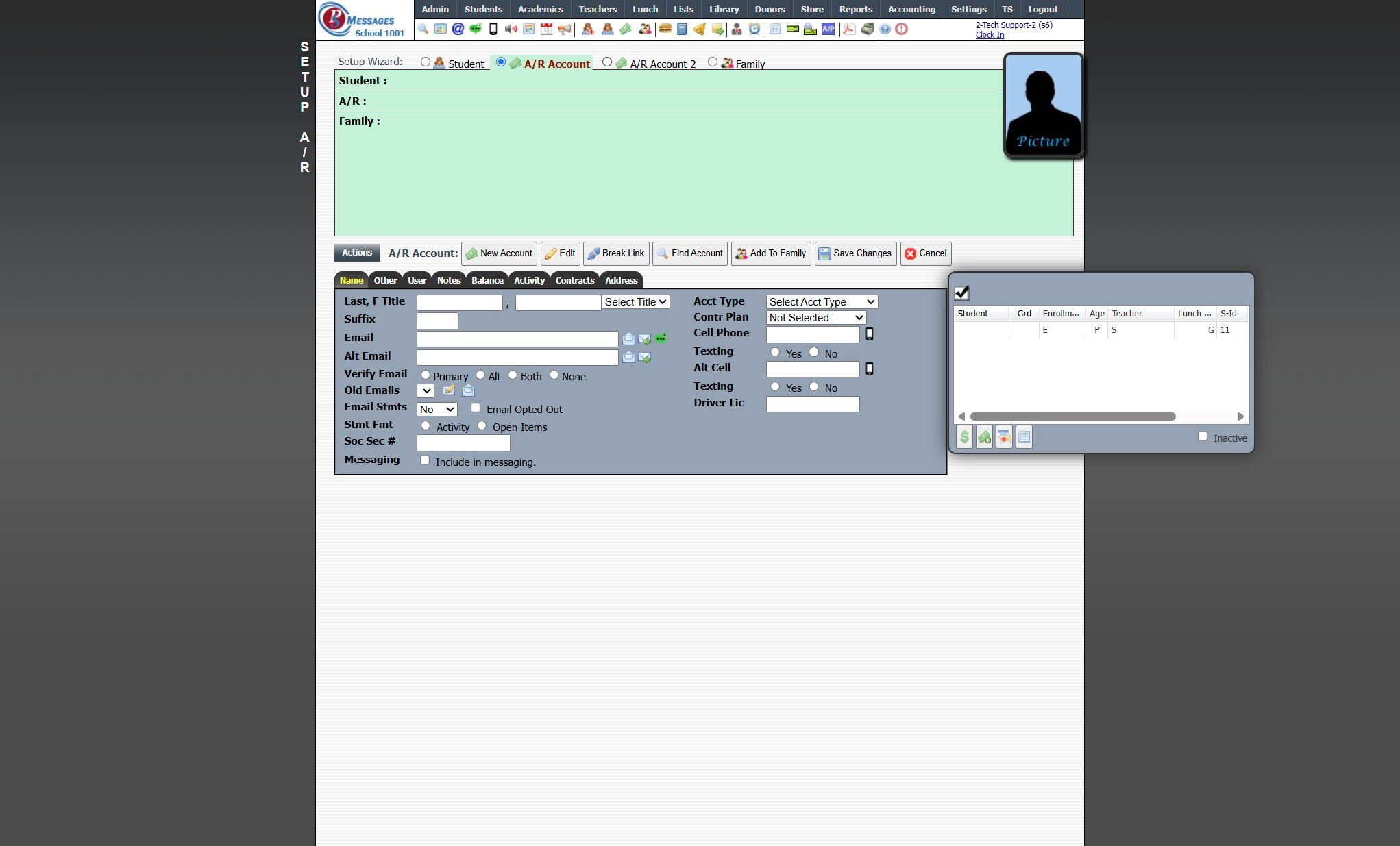Open the Accounting menu
The image size is (1400, 846).
pyautogui.click(x=911, y=9)
